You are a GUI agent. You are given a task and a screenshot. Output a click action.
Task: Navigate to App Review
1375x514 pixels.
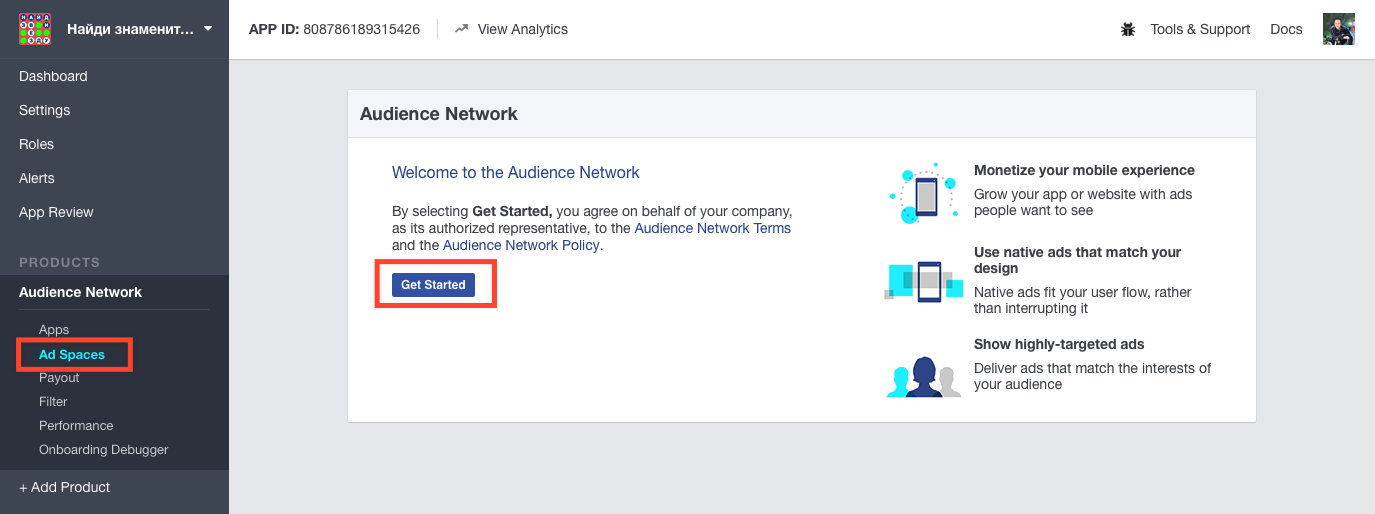point(56,212)
